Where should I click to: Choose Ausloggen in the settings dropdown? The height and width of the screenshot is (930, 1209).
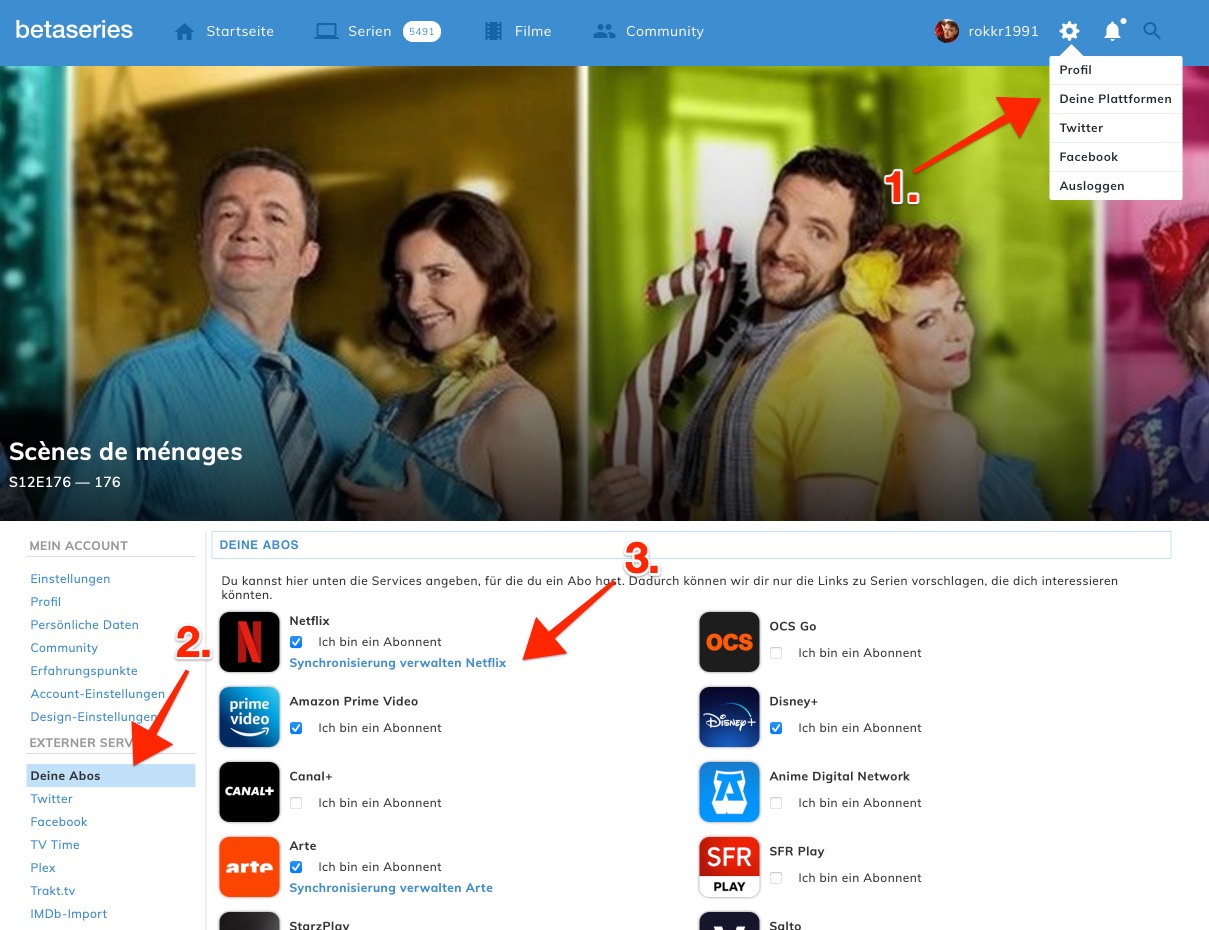(1092, 186)
